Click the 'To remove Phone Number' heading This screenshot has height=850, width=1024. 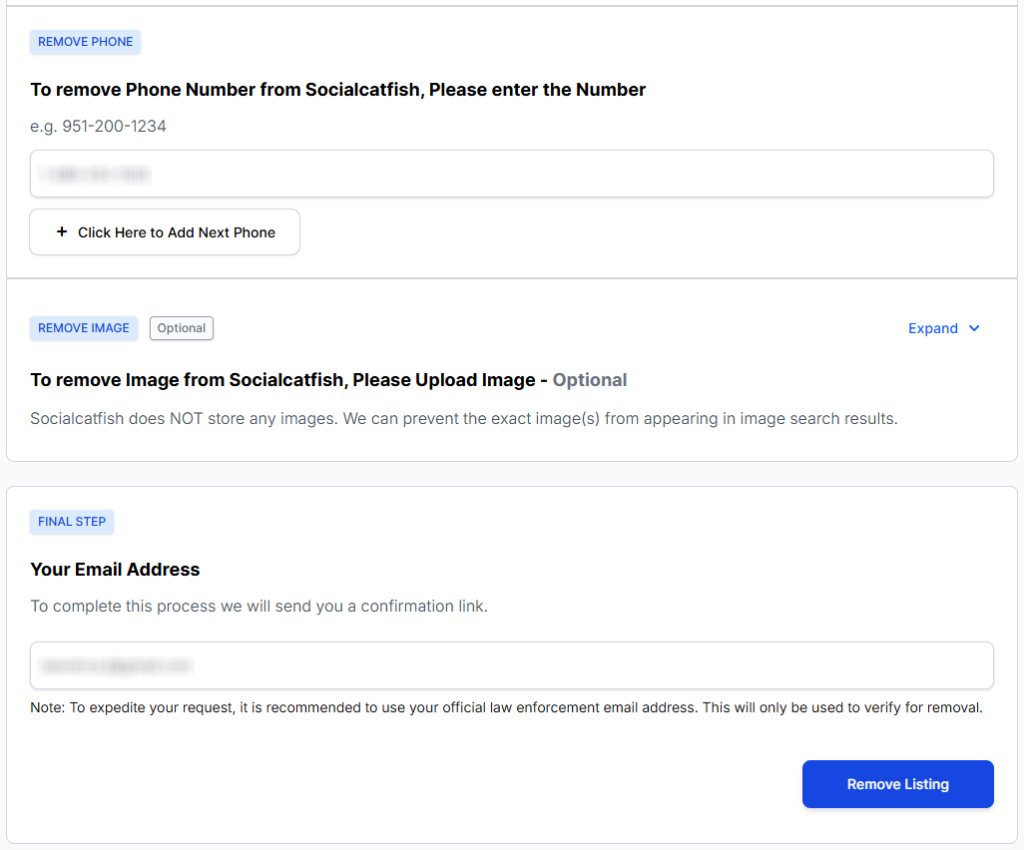[338, 90]
